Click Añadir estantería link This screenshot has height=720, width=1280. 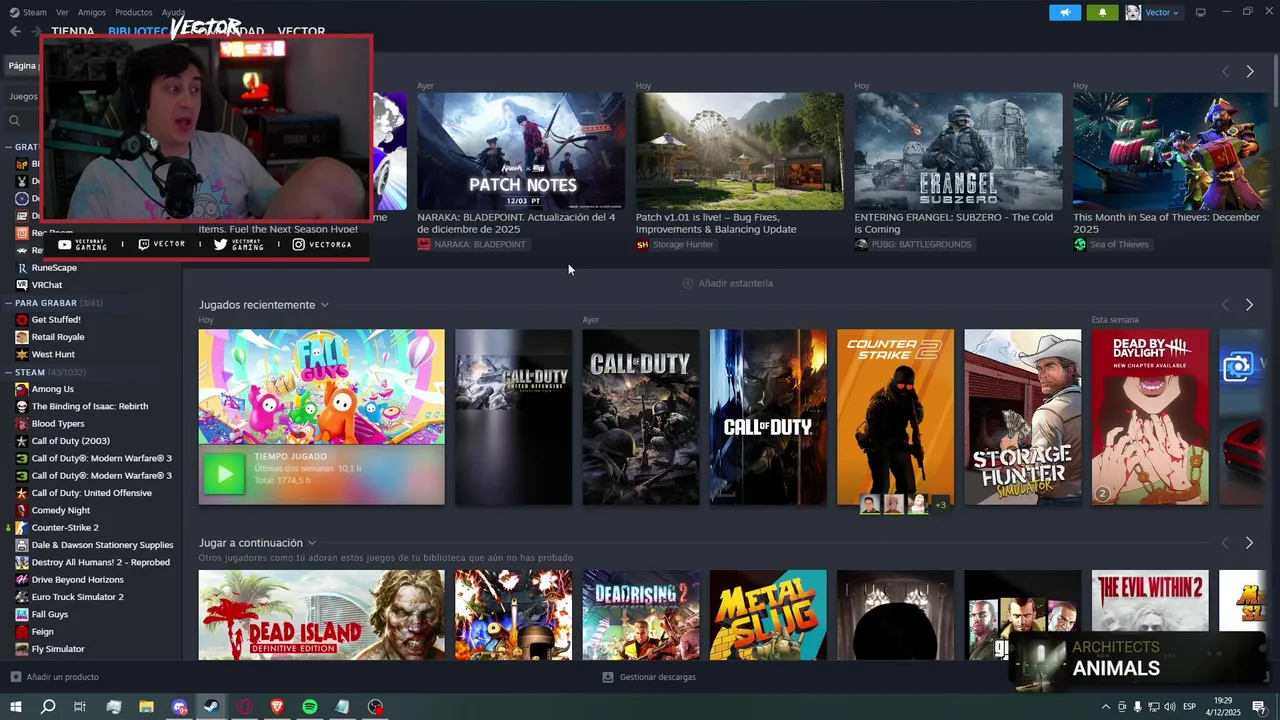[735, 283]
